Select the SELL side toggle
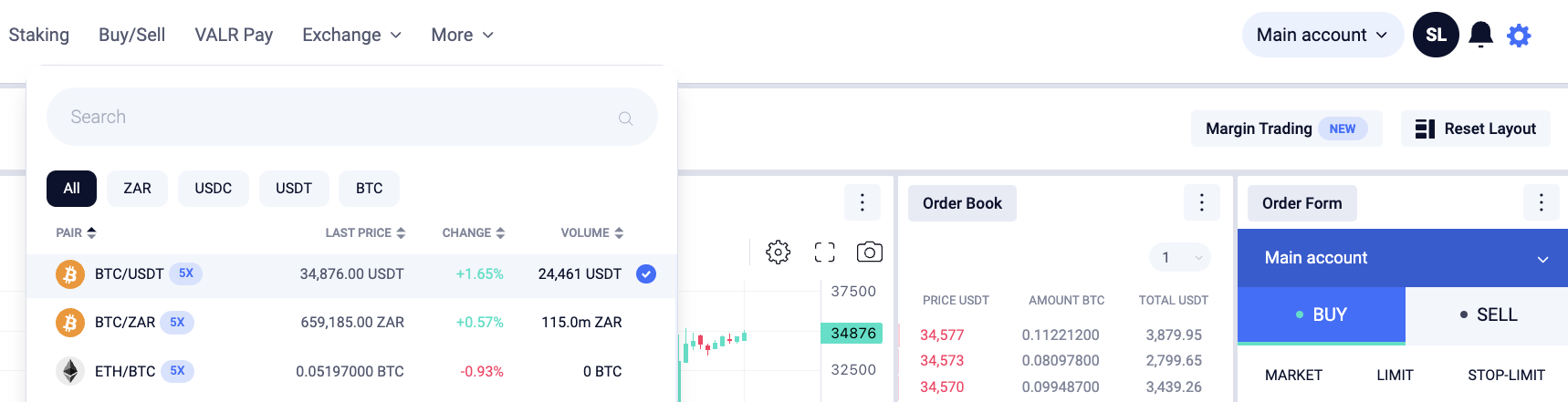The width and height of the screenshot is (1568, 402). point(1487,314)
